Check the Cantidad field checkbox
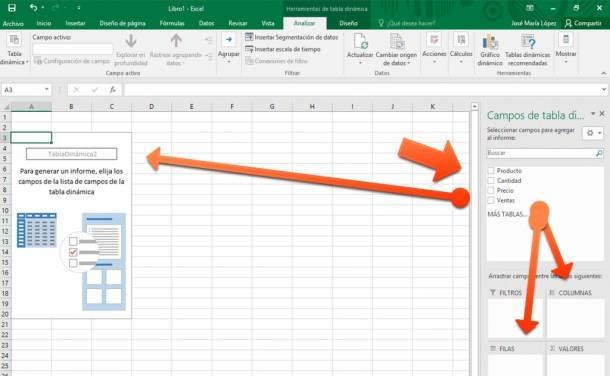This screenshot has width=610, height=376. [491, 180]
